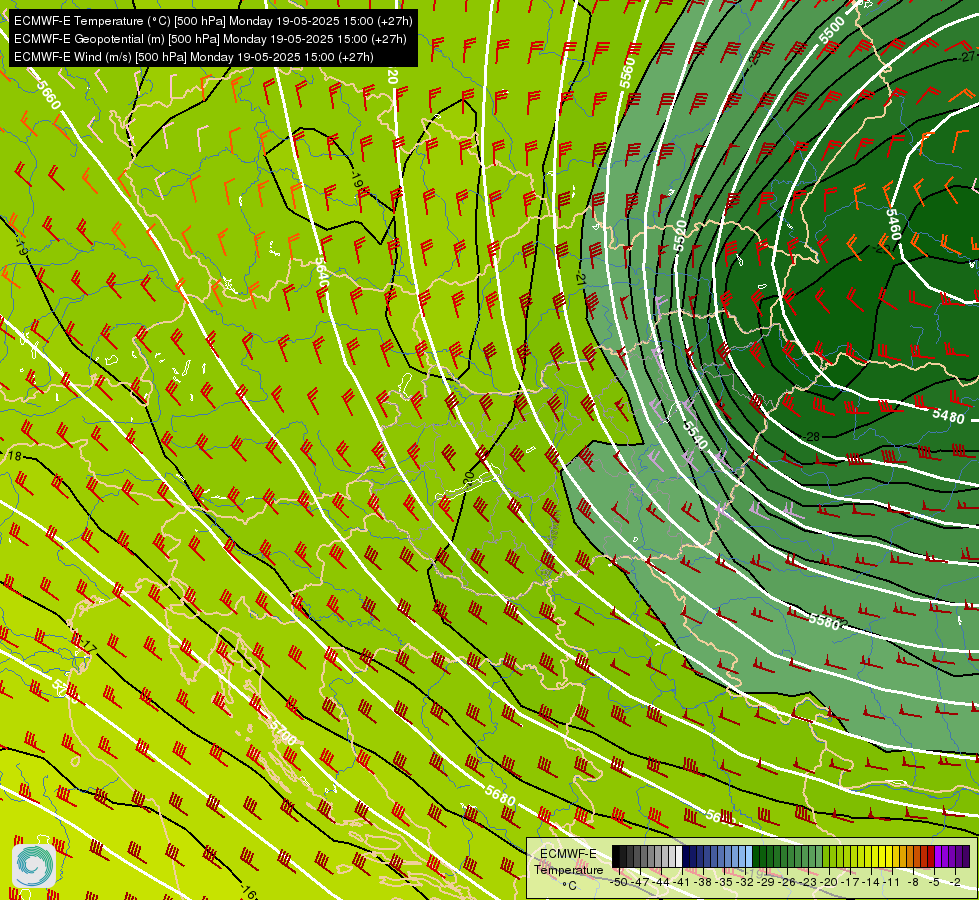
Task: Click the swirl logo icon at bottom-left
Action: [x=34, y=865]
